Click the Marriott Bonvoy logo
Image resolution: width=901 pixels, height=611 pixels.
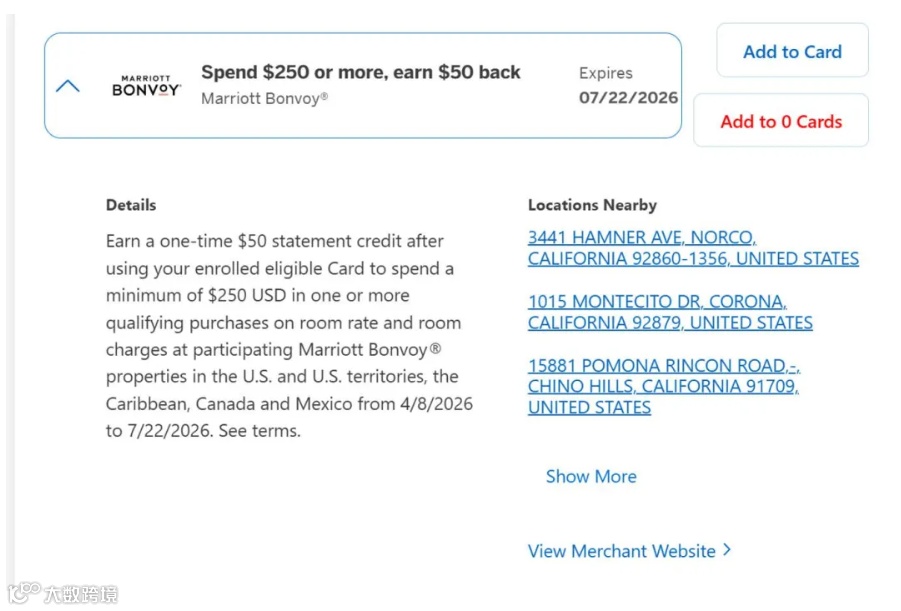coord(146,86)
